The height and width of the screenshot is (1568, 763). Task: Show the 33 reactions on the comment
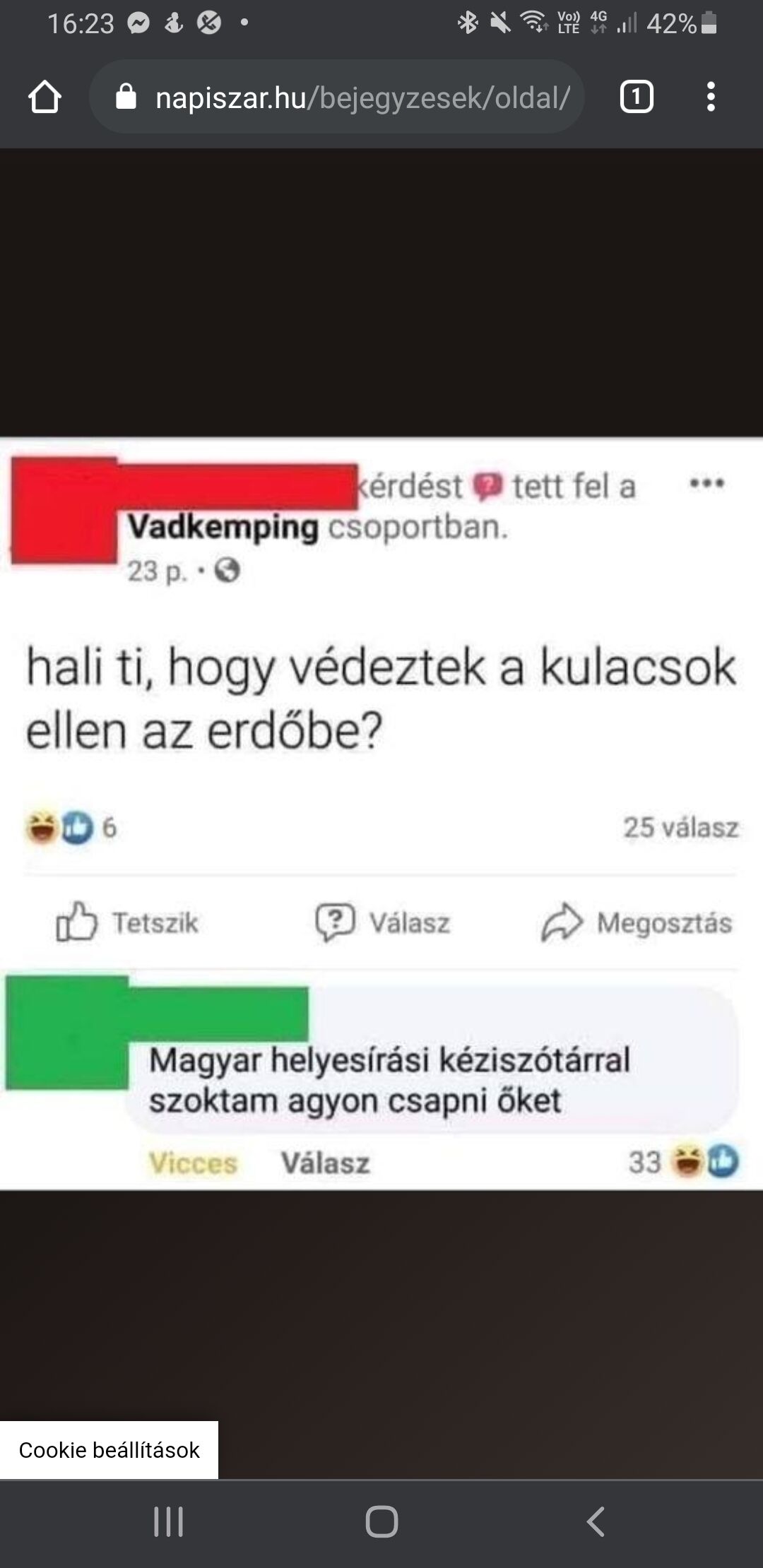683,1162
